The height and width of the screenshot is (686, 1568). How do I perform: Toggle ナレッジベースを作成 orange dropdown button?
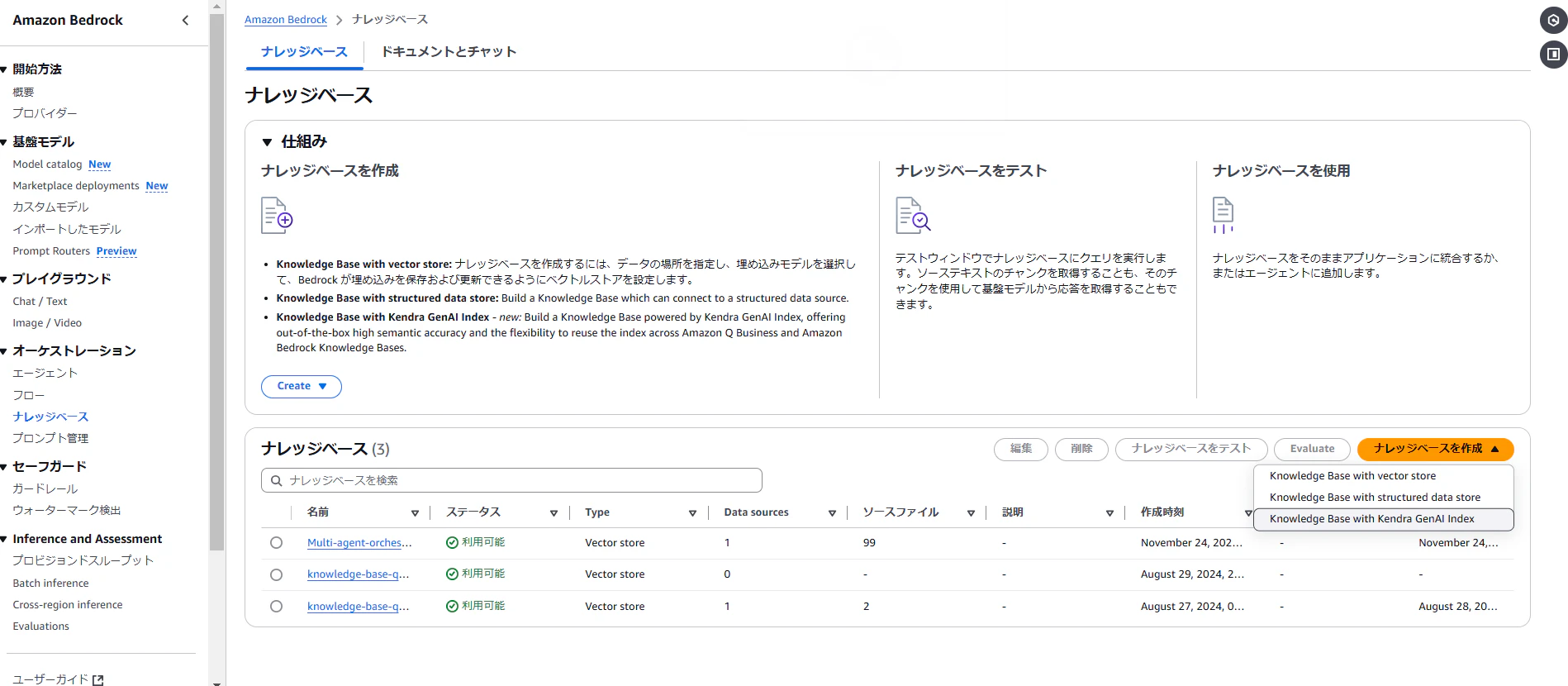1435,449
